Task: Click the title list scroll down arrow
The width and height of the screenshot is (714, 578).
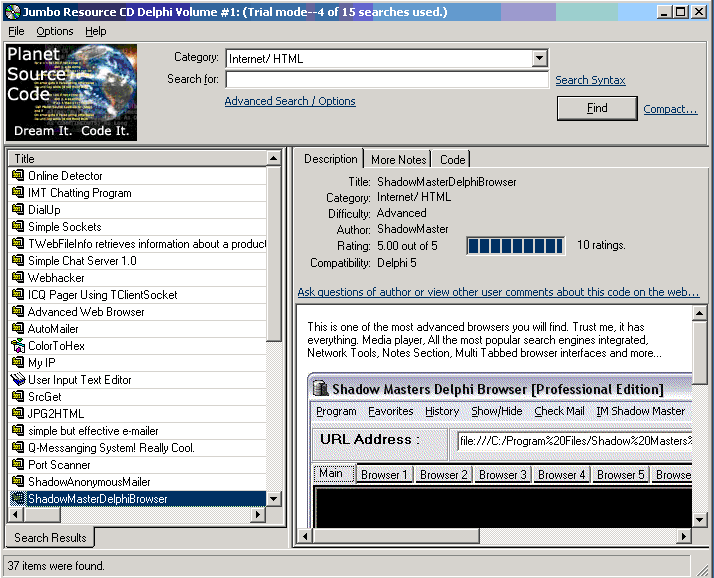Action: (273, 498)
